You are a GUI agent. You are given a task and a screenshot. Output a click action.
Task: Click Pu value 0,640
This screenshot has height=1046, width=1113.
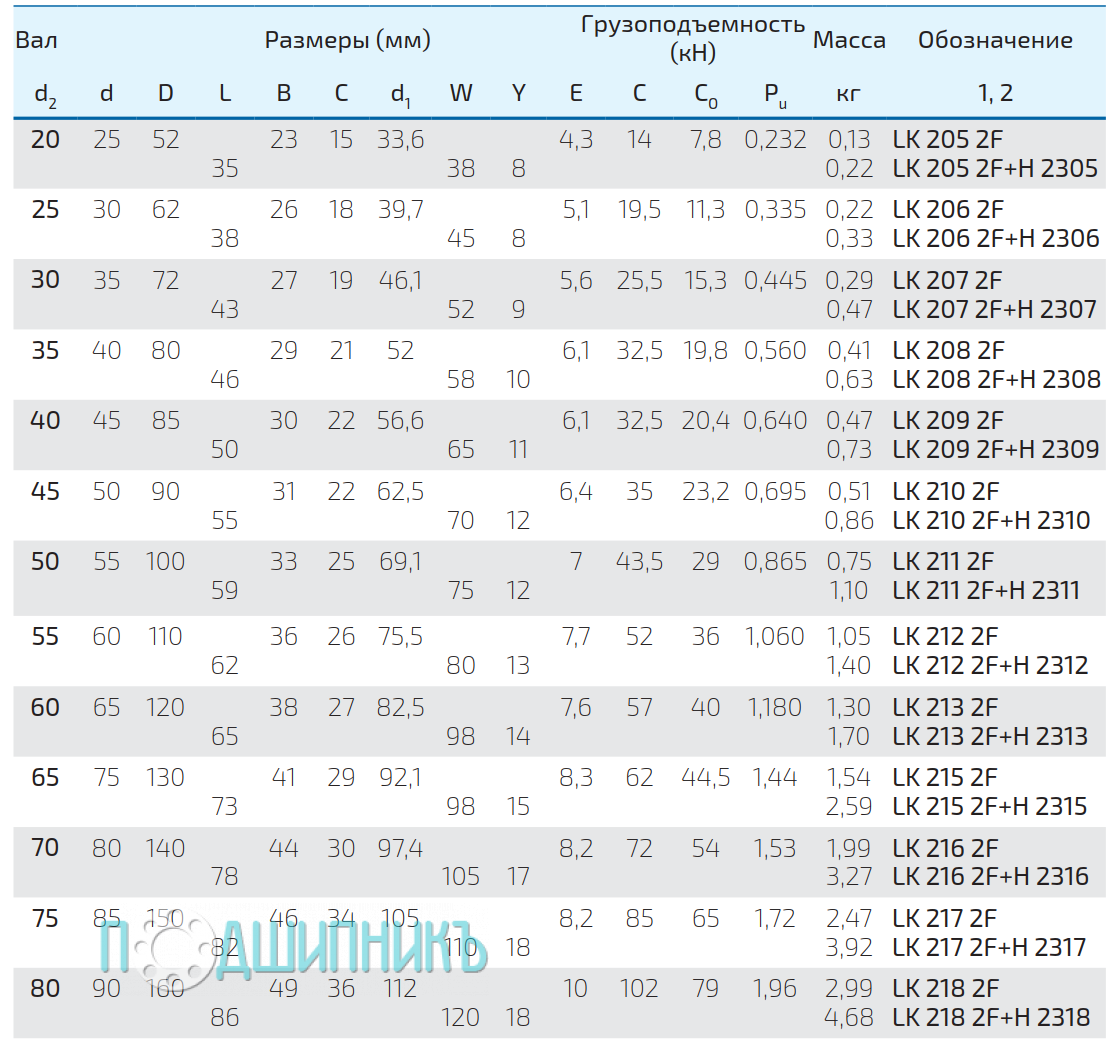775,421
